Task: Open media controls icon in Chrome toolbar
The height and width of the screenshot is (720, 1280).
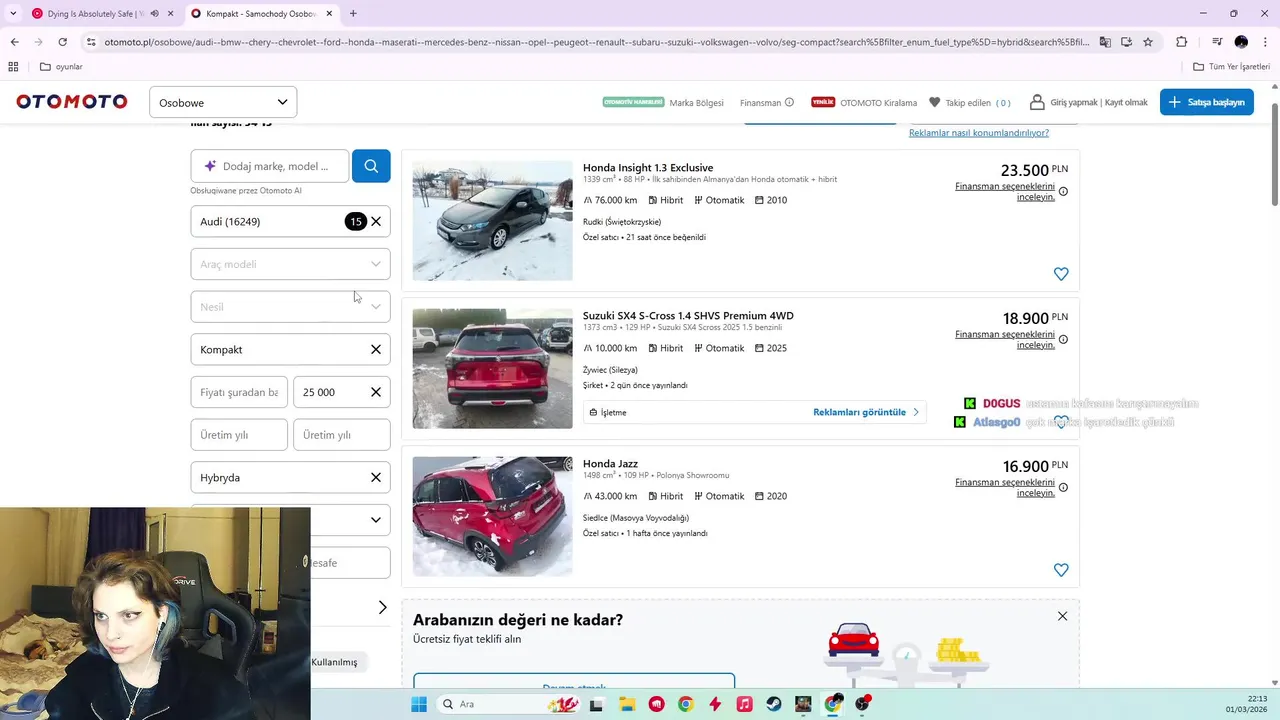Action: click(1217, 42)
